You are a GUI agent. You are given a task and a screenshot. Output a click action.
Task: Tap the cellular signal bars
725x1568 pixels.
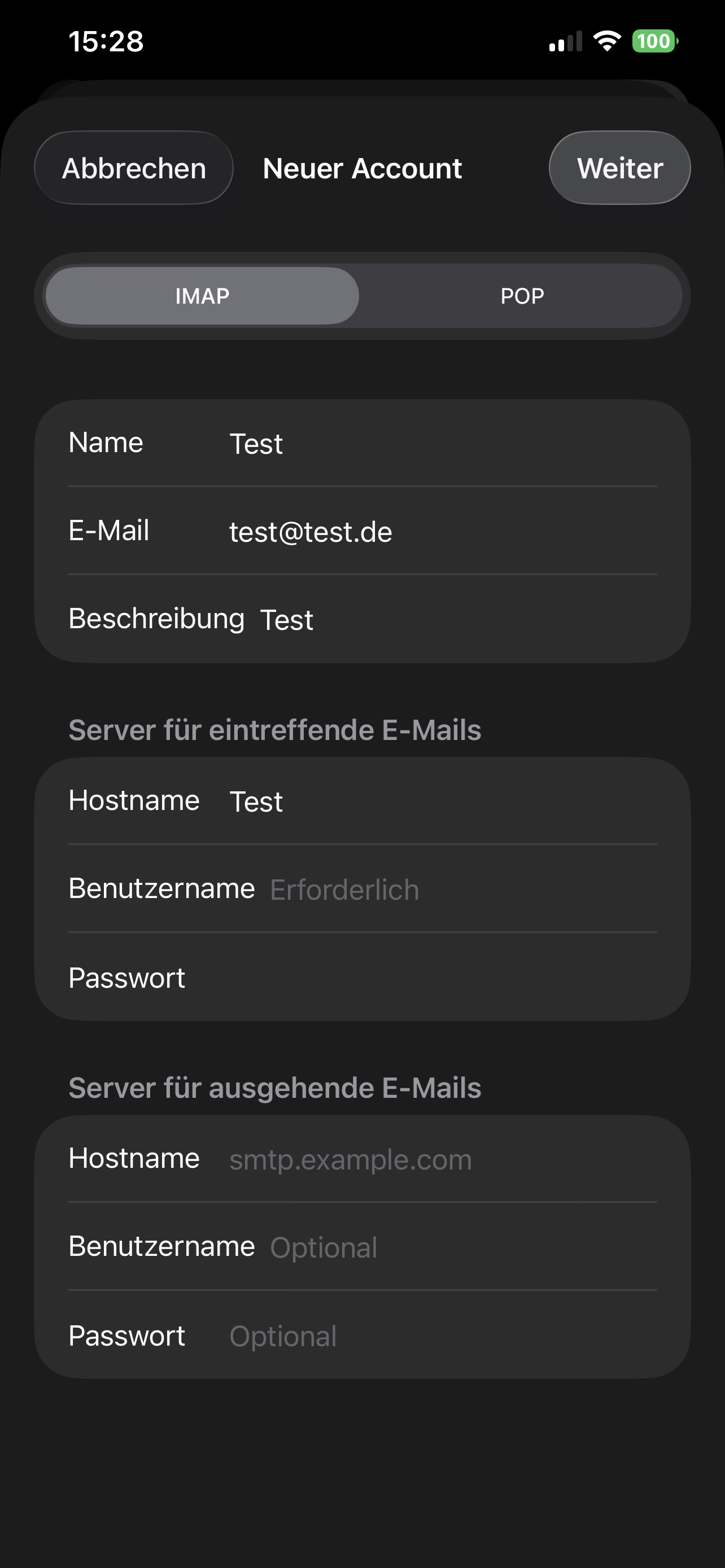coord(565,42)
